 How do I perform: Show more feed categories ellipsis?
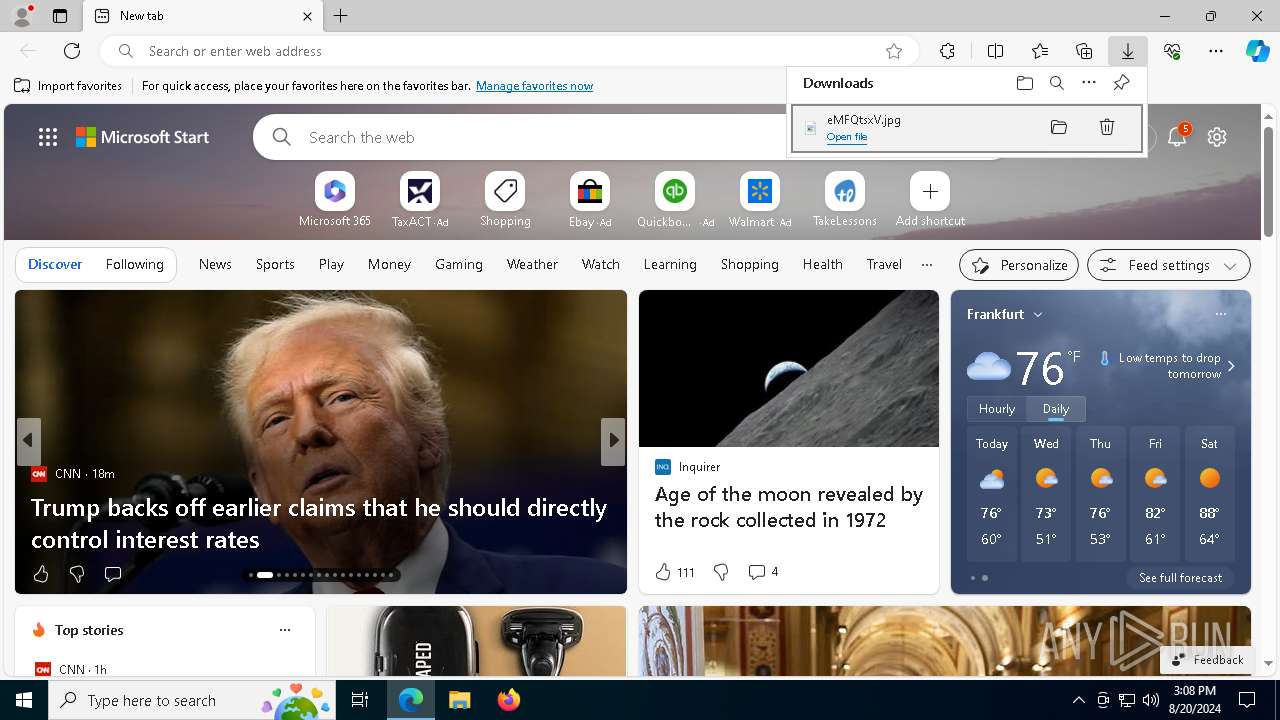927,264
